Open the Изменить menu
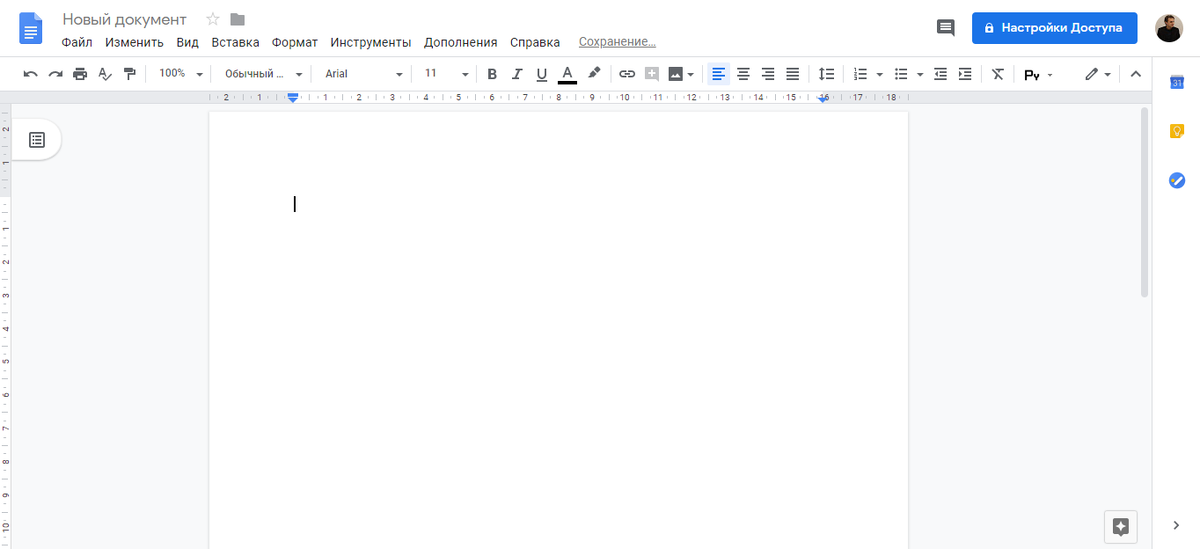The image size is (1200, 549). 134,42
